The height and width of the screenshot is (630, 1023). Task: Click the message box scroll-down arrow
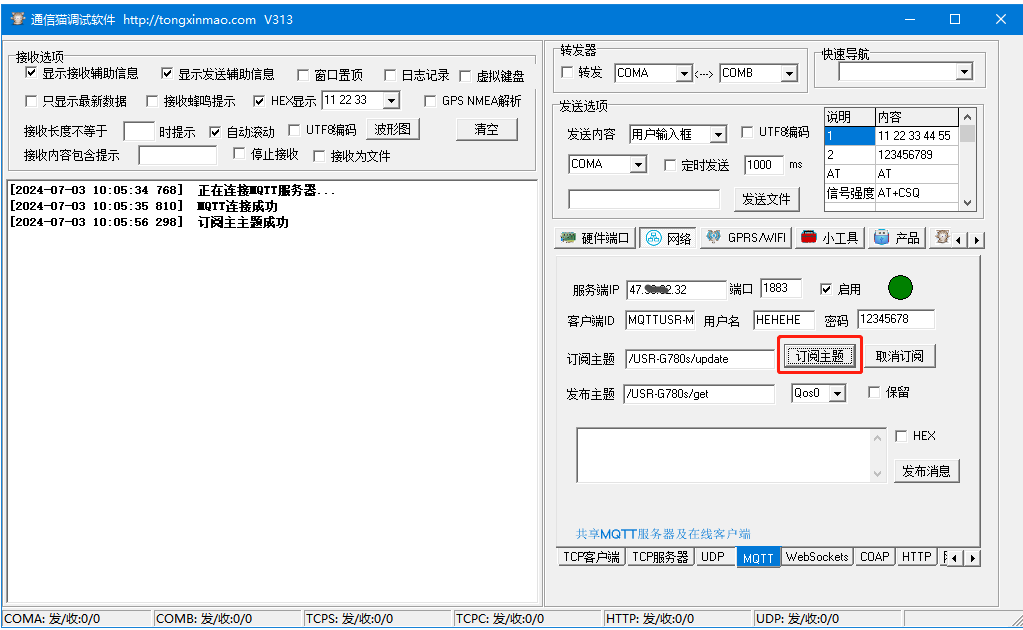click(x=878, y=473)
